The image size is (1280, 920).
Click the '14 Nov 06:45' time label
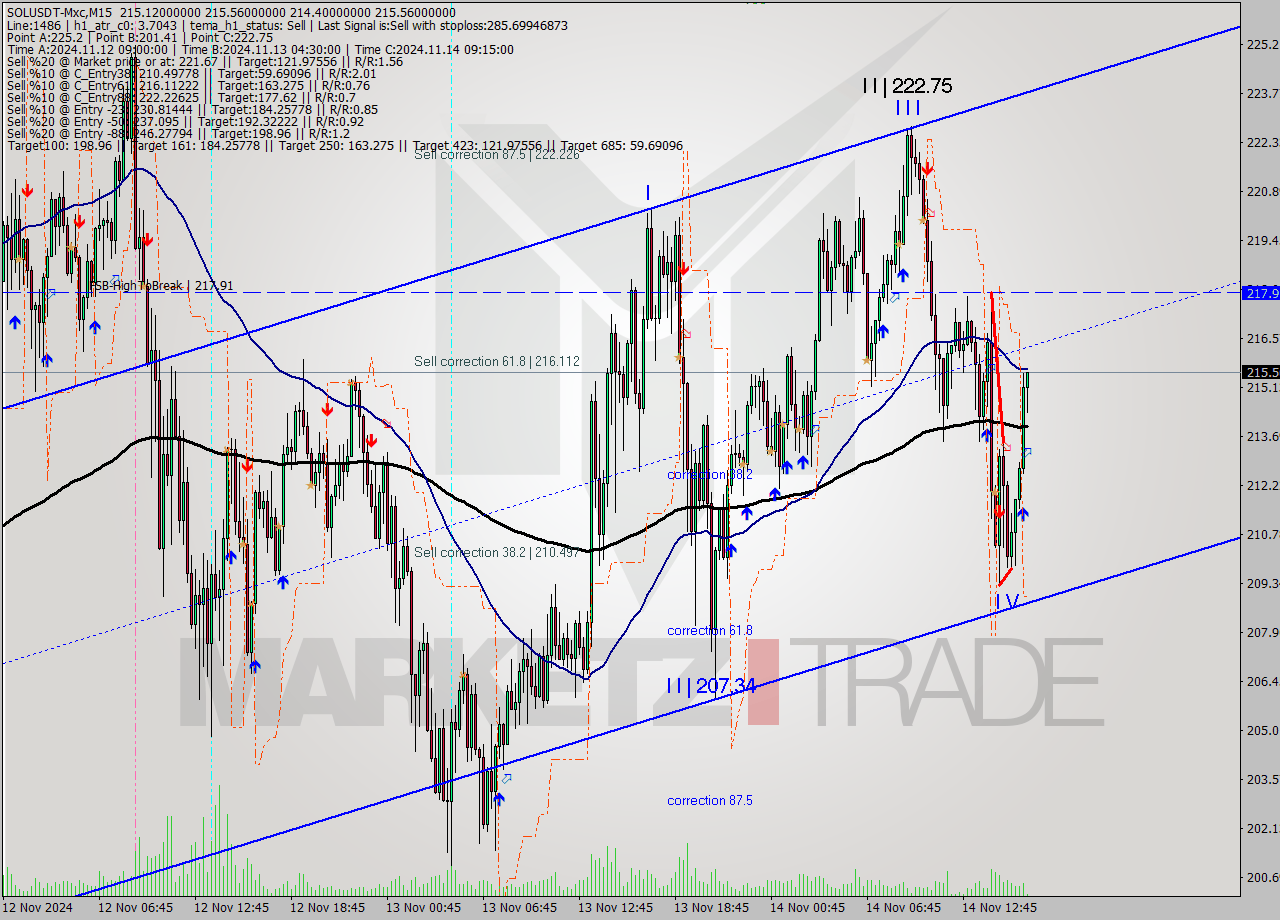click(x=905, y=908)
